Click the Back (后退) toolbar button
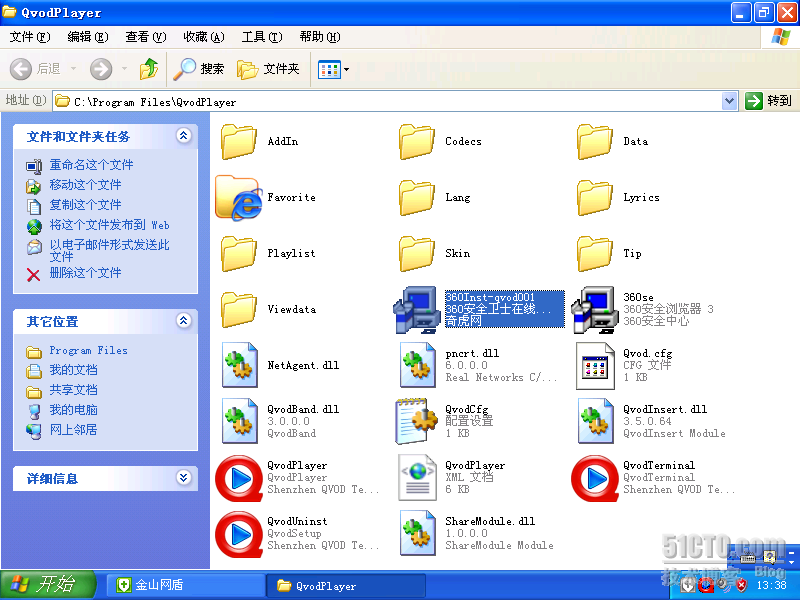Screen dimensions: 800x600 pyautogui.click(x=36, y=69)
